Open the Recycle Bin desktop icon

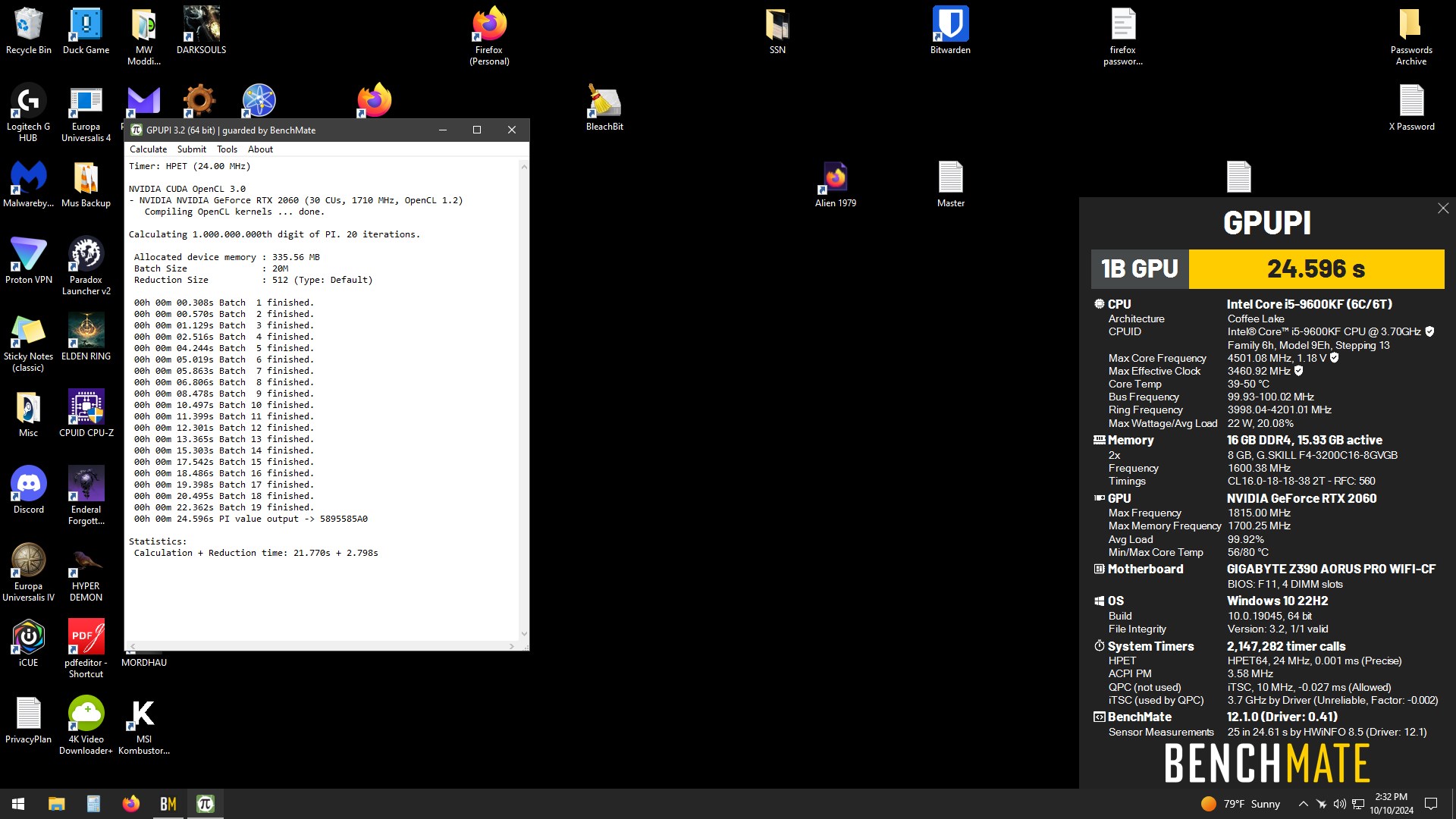[28, 31]
